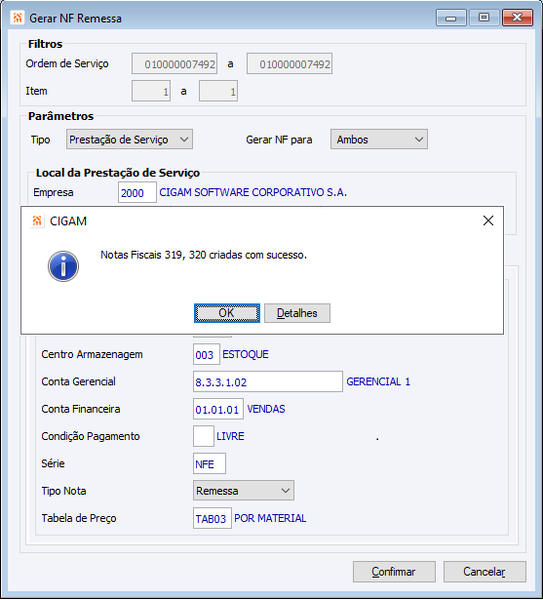Click the Série field with NFE
This screenshot has height=600, width=543.
pos(209,464)
